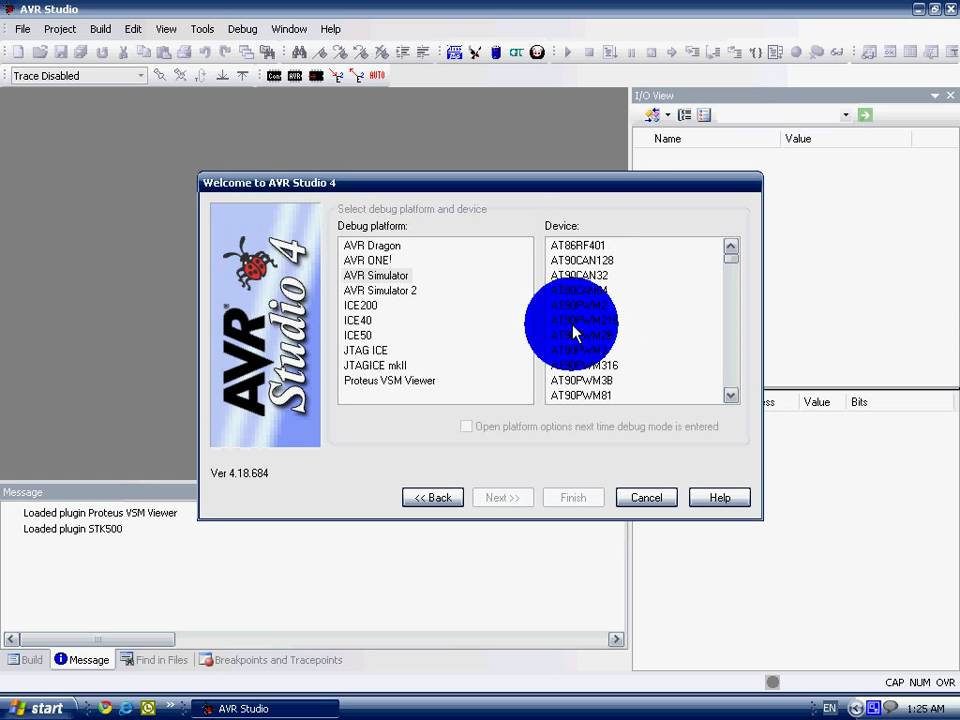960x720 pixels.
Task: Click the Toggle Bookmark flag icon
Action: coord(320,52)
